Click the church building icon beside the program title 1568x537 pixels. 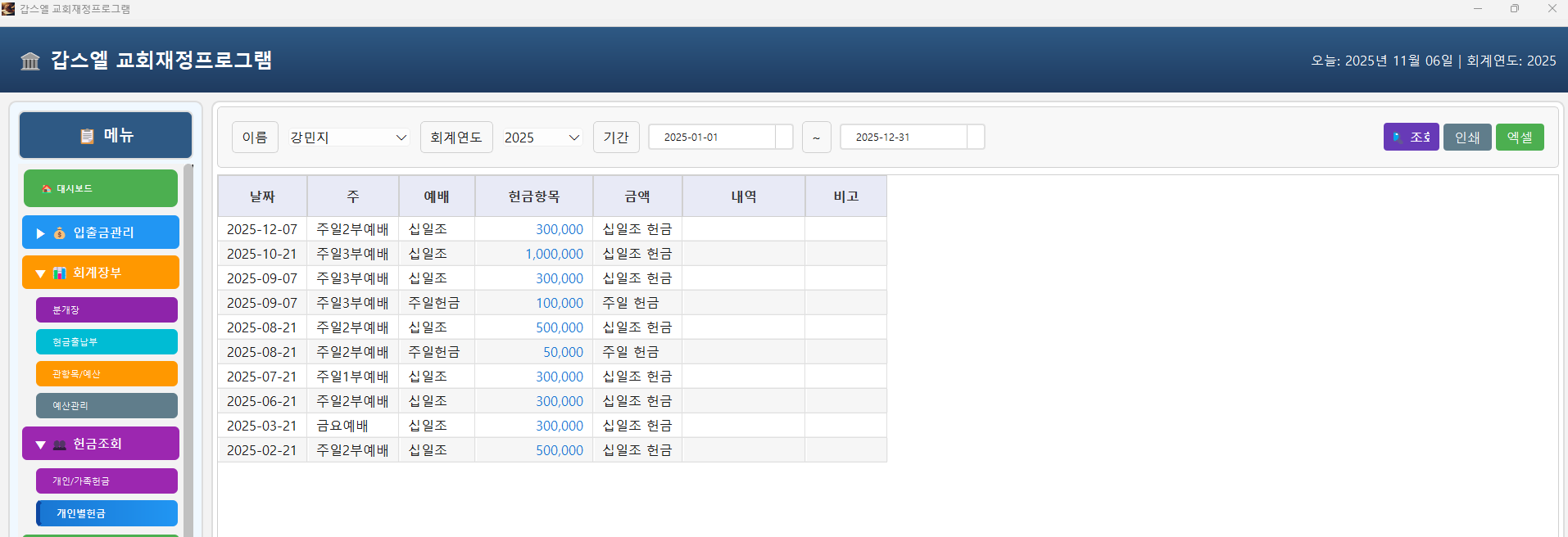[x=30, y=61]
